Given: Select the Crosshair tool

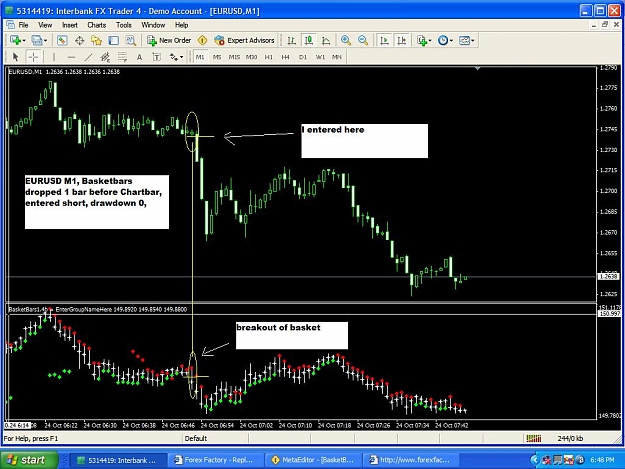Looking at the screenshot, I should (x=33, y=57).
